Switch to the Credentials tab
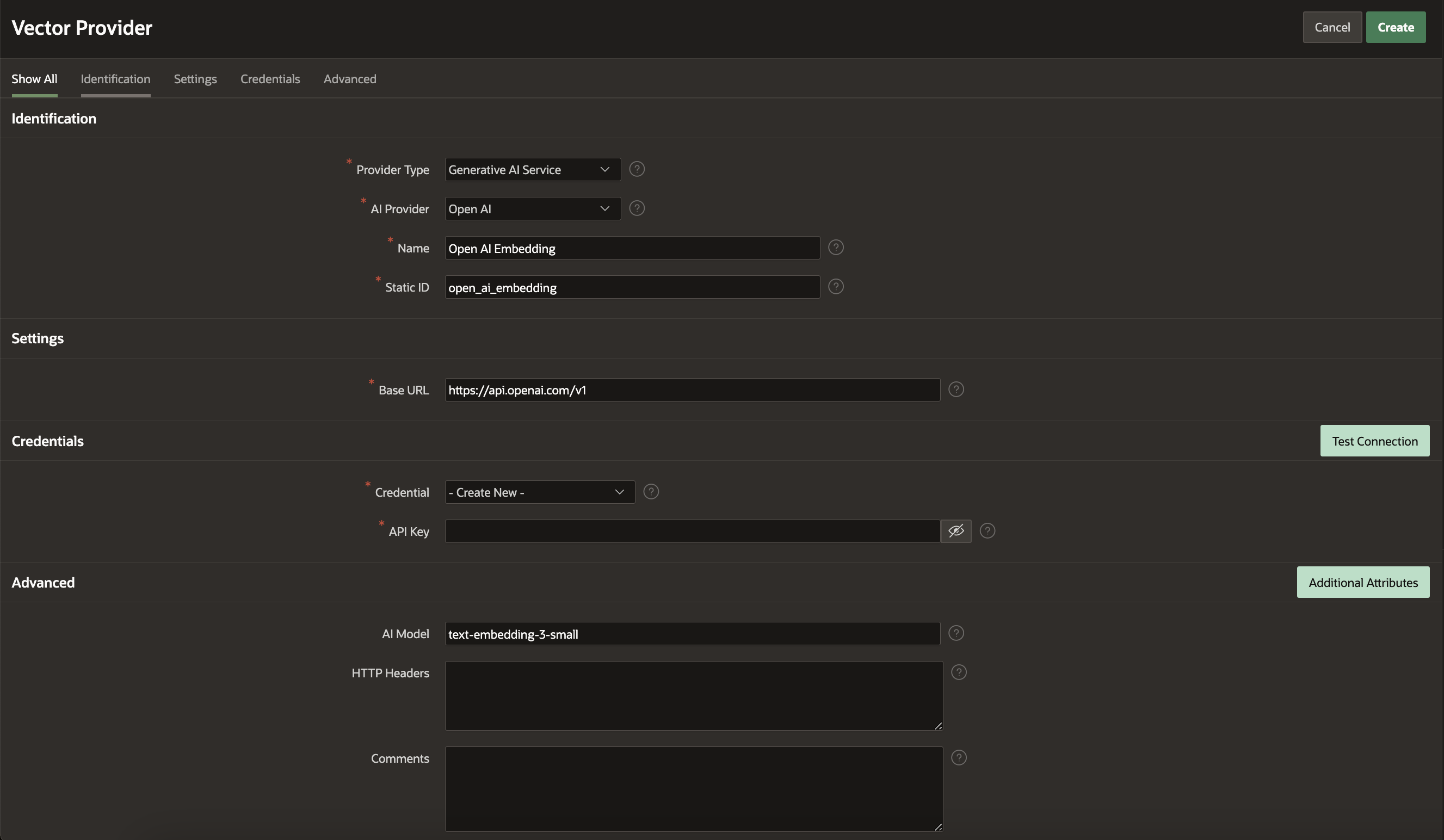This screenshot has width=1444, height=840. pos(270,79)
